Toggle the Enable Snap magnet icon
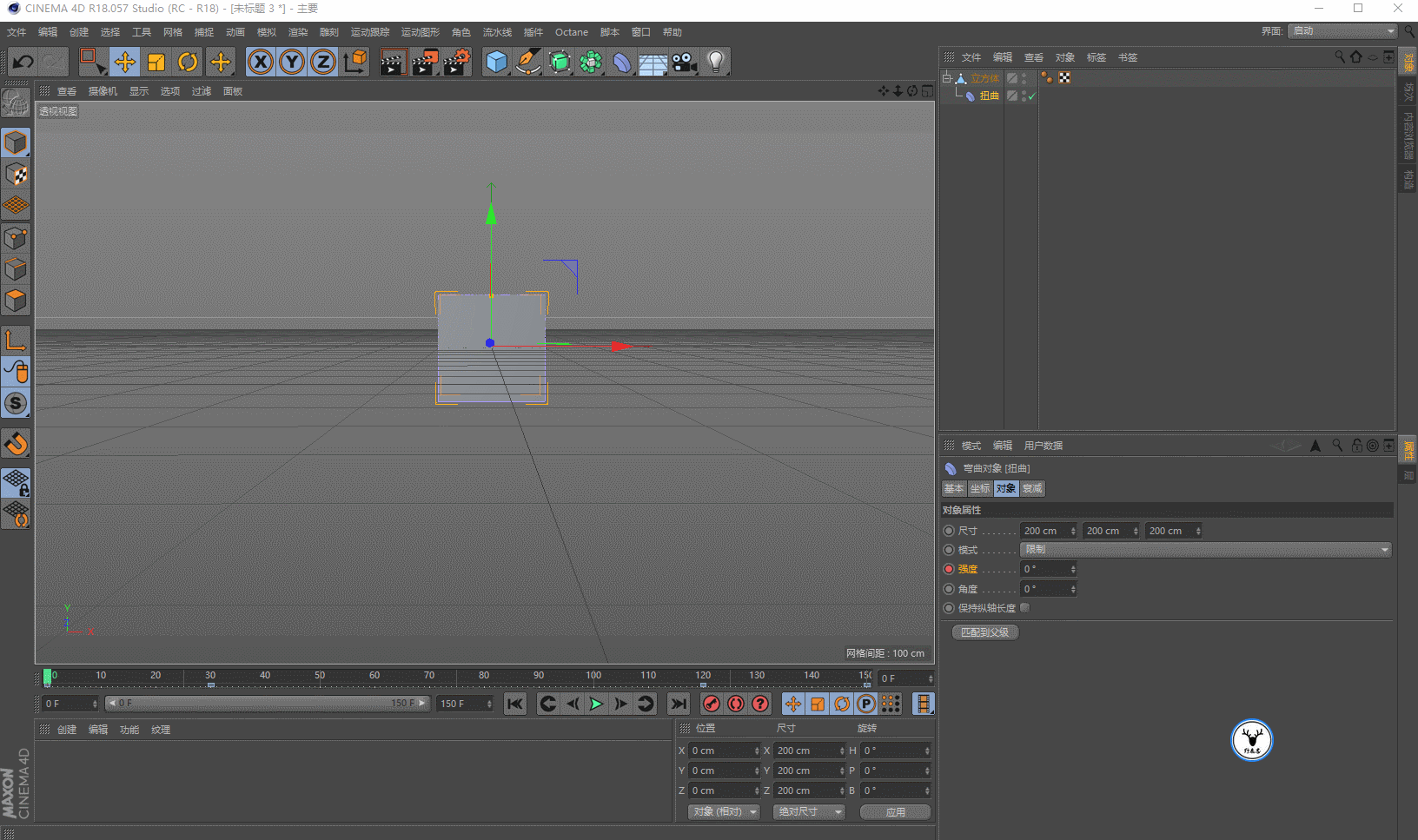This screenshot has width=1418, height=840. tap(16, 444)
